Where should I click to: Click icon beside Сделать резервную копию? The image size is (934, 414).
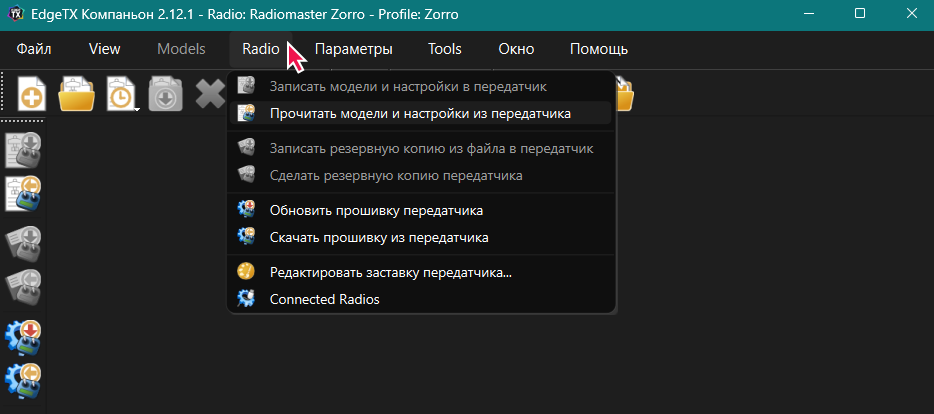pyautogui.click(x=246, y=174)
